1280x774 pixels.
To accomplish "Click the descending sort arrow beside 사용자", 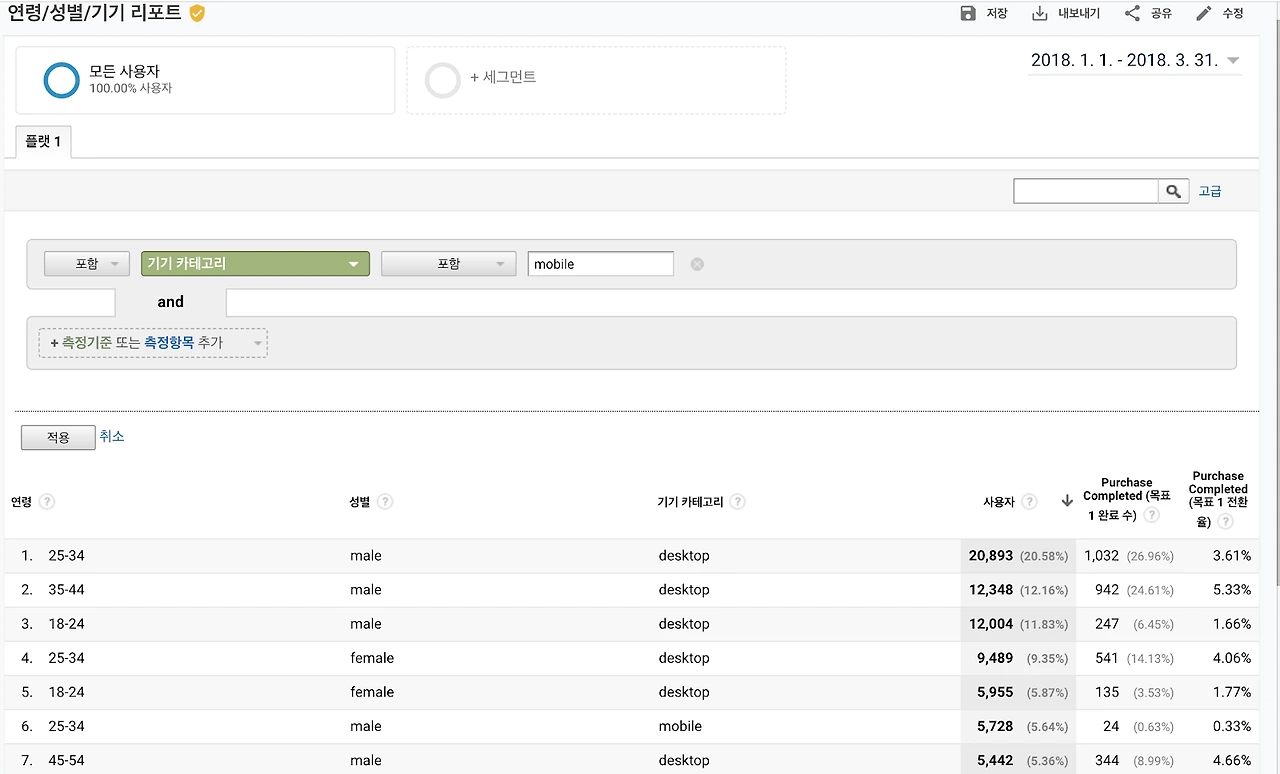I will tap(1067, 502).
